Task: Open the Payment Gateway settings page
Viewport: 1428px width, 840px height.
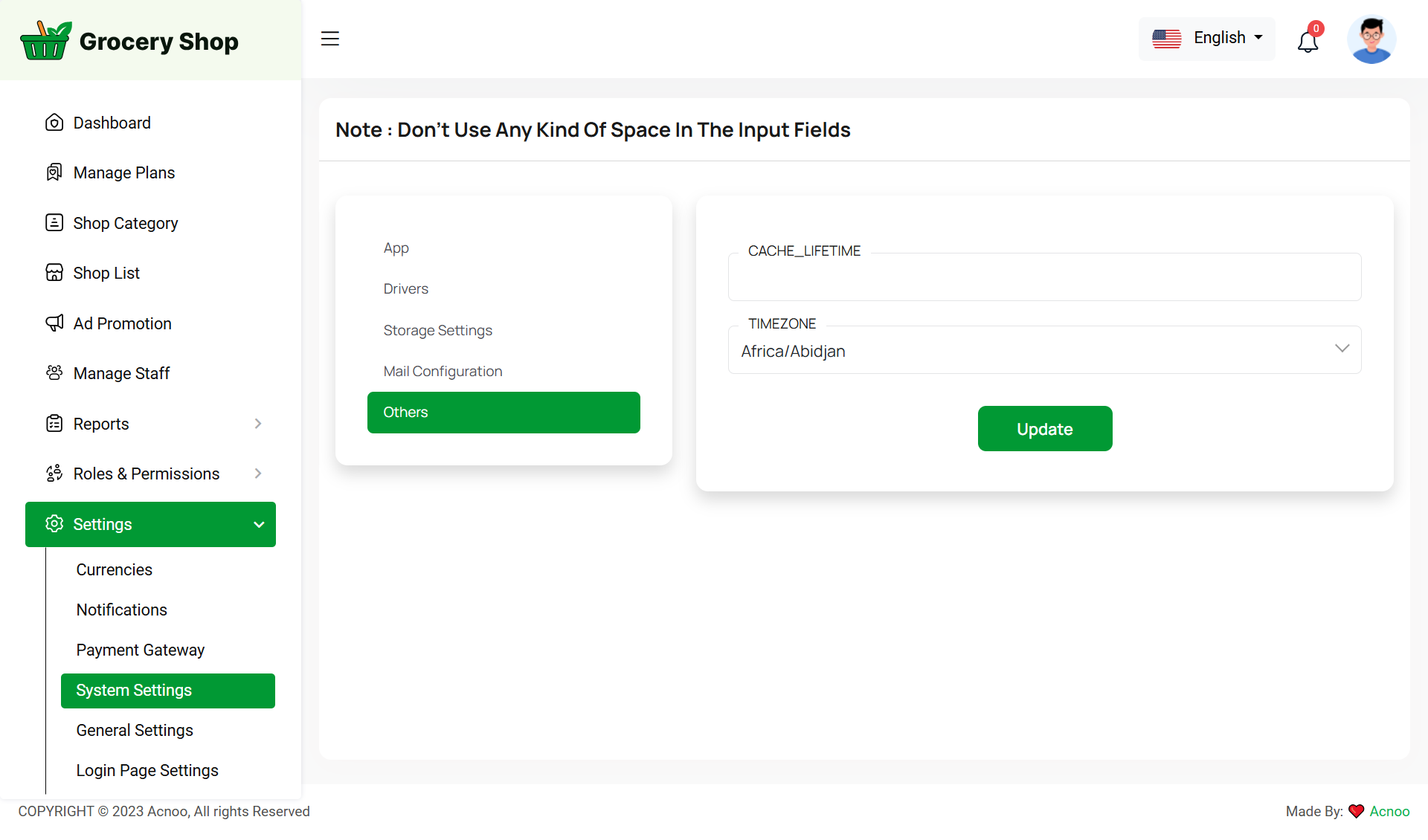Action: point(140,650)
